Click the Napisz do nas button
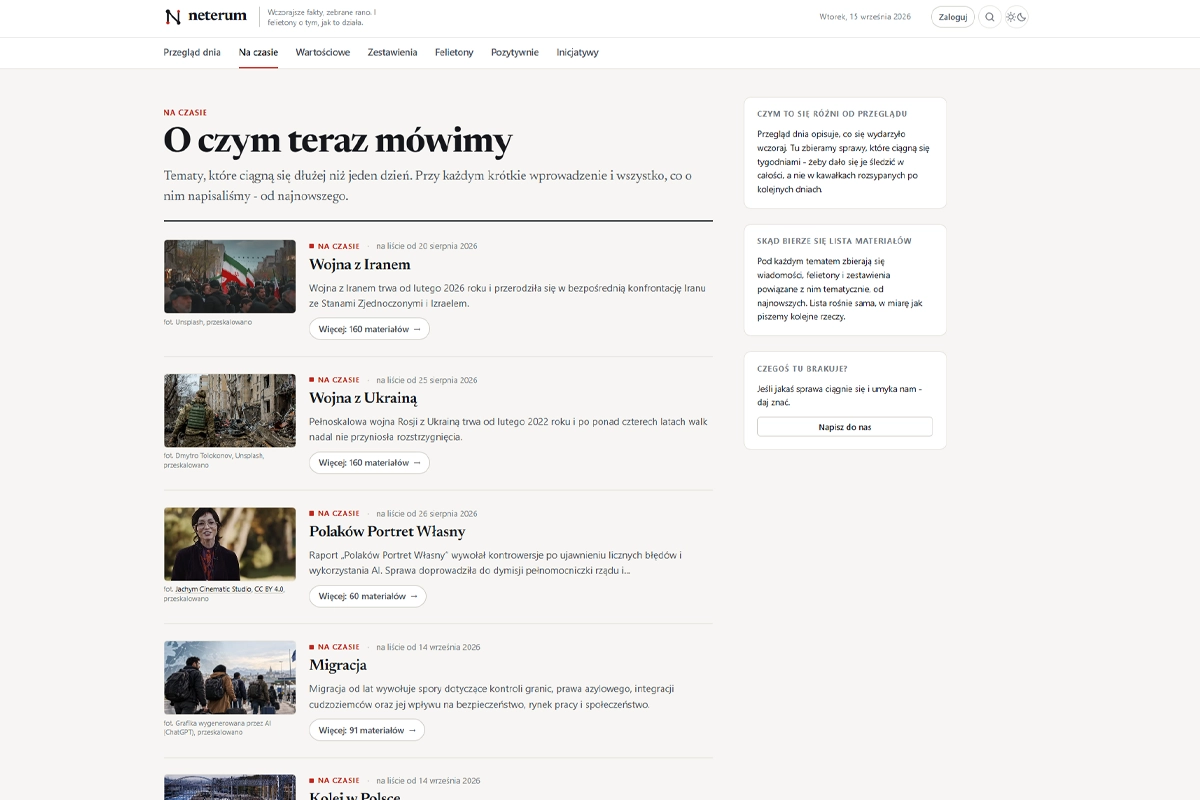 (845, 427)
